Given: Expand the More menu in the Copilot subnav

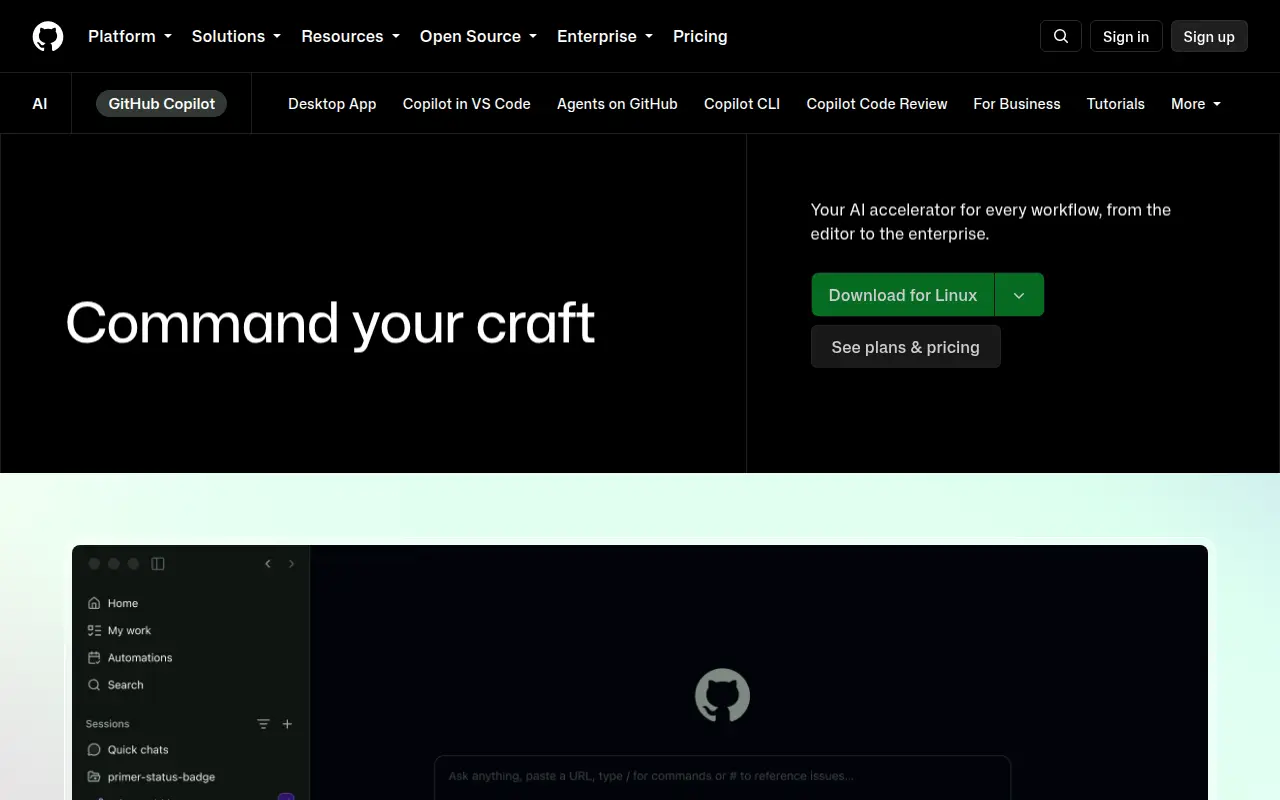Looking at the screenshot, I should [1196, 104].
